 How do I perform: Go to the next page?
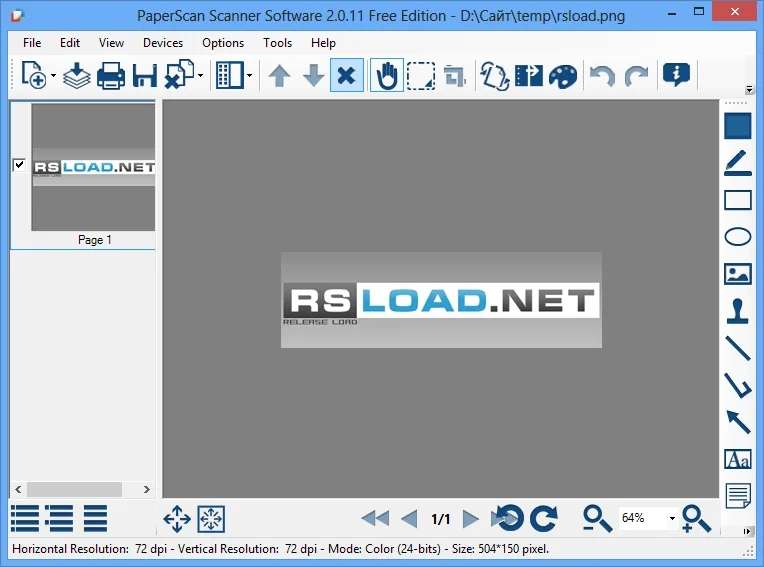471,518
